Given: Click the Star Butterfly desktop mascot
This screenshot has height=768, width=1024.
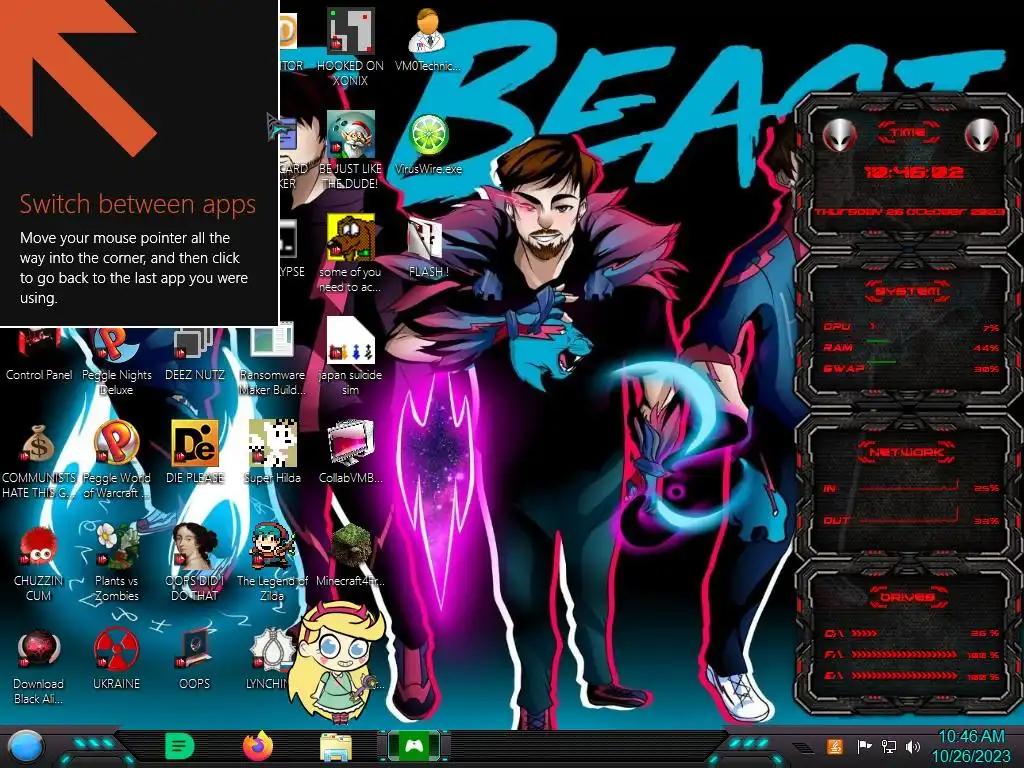Looking at the screenshot, I should 336,661.
